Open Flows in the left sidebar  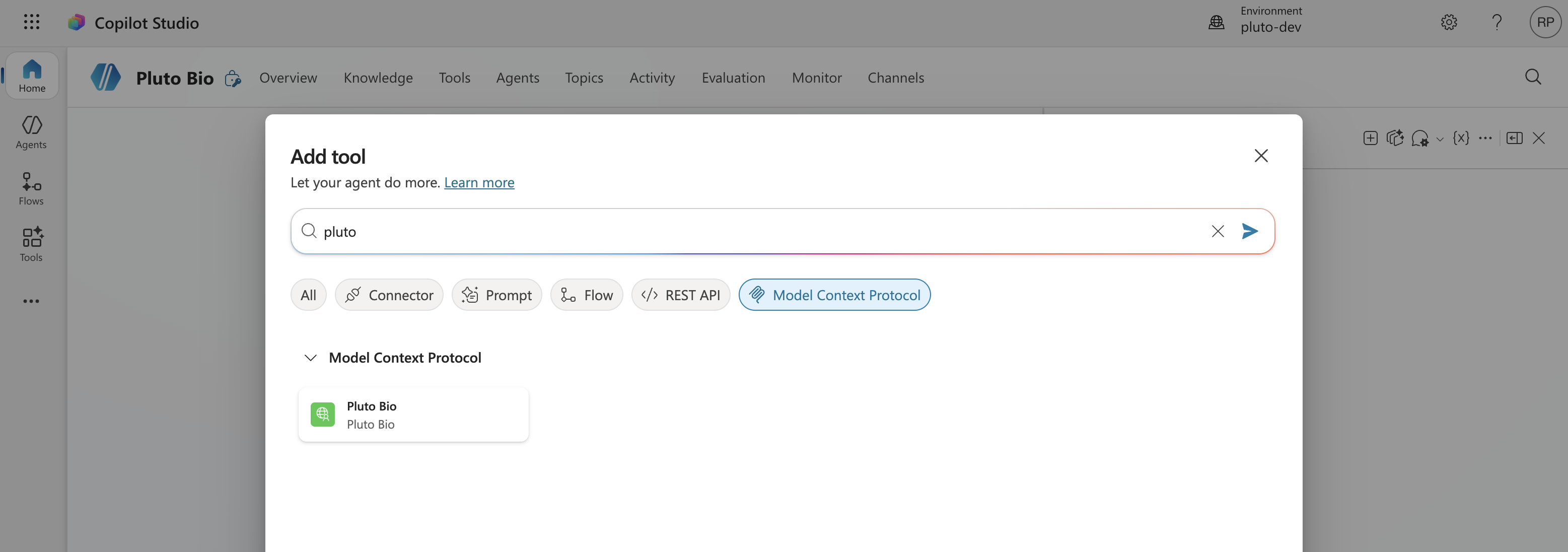click(x=32, y=189)
